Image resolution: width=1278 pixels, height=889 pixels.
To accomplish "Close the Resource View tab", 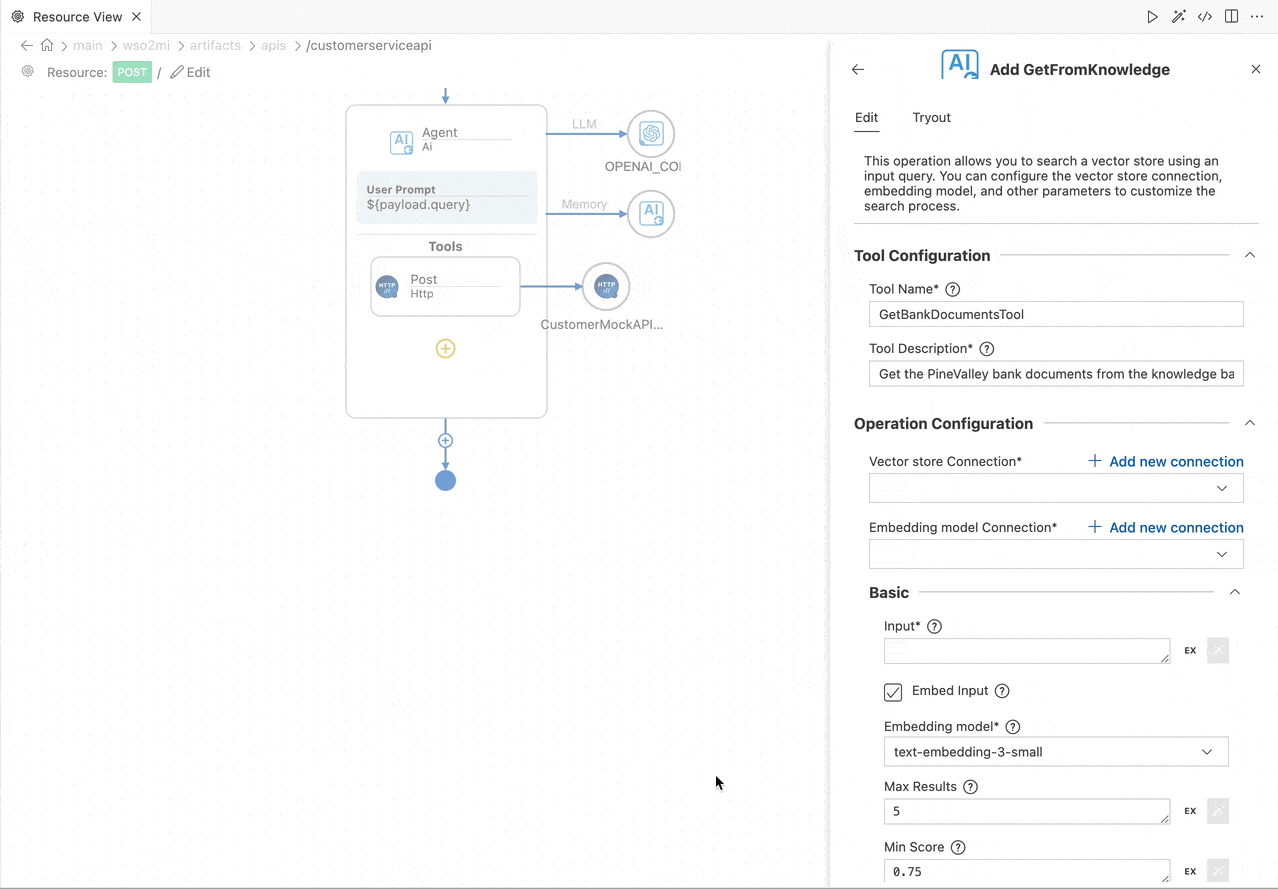I will (x=139, y=17).
